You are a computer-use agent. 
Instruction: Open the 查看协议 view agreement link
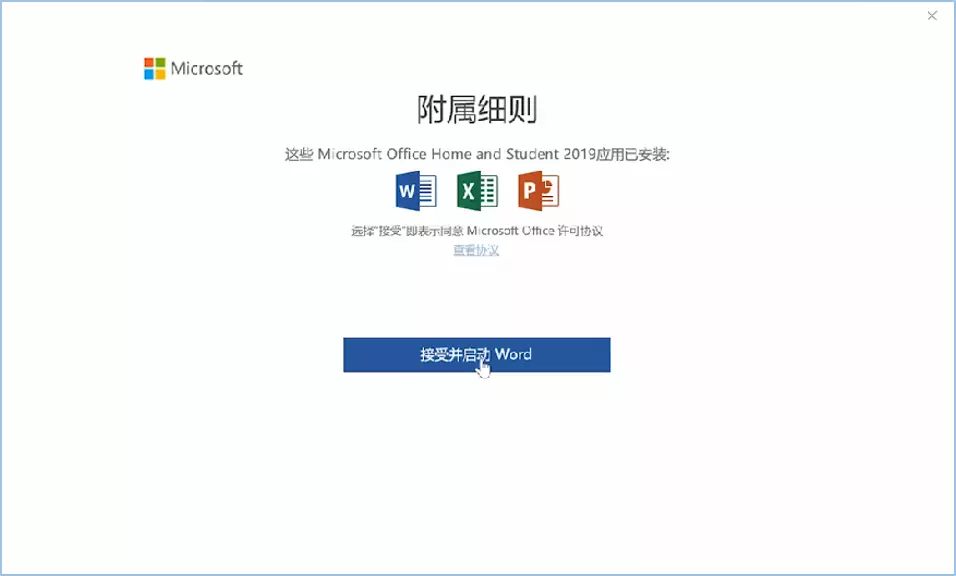point(476,250)
